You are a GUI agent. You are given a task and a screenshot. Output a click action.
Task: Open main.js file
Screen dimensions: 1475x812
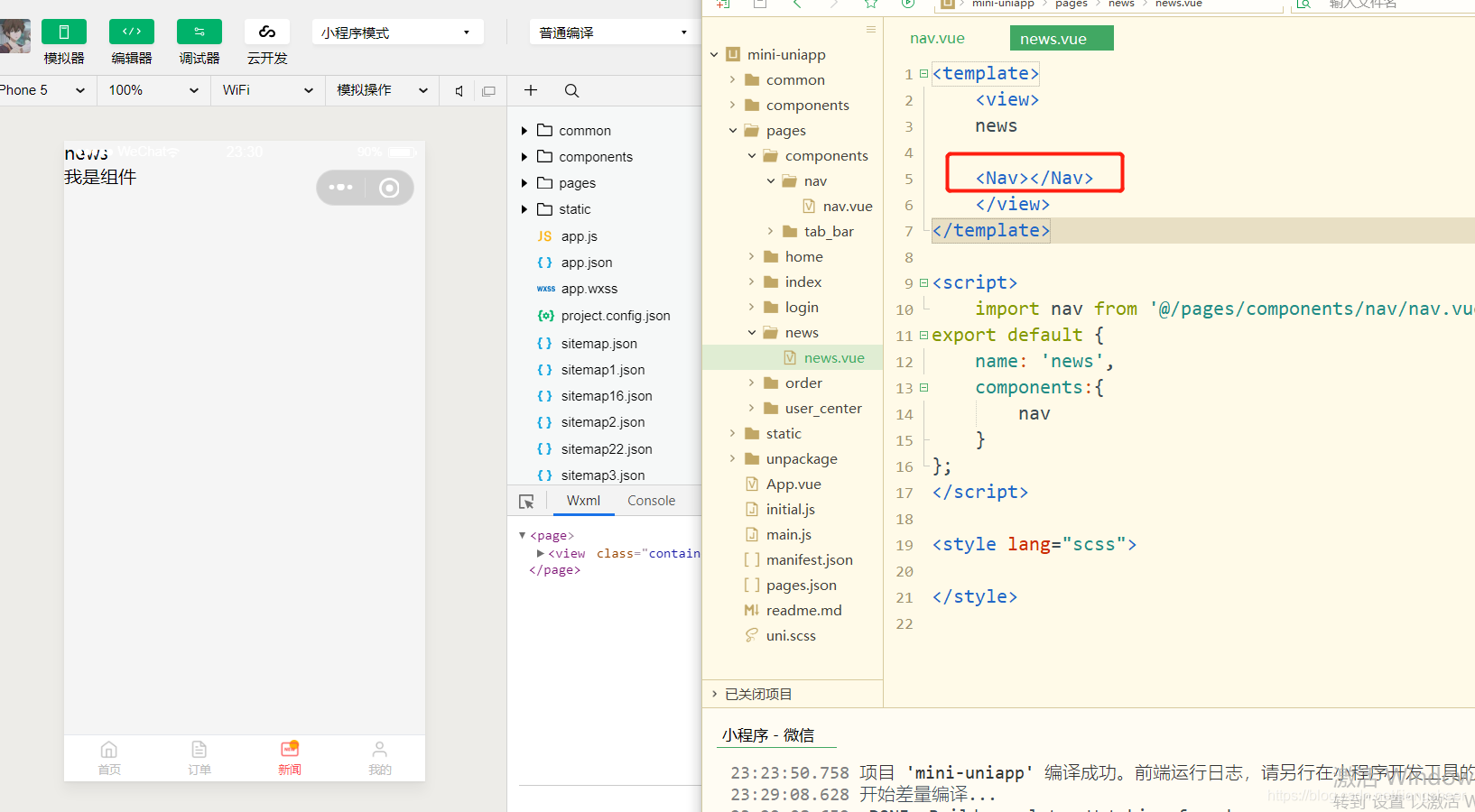click(777, 535)
